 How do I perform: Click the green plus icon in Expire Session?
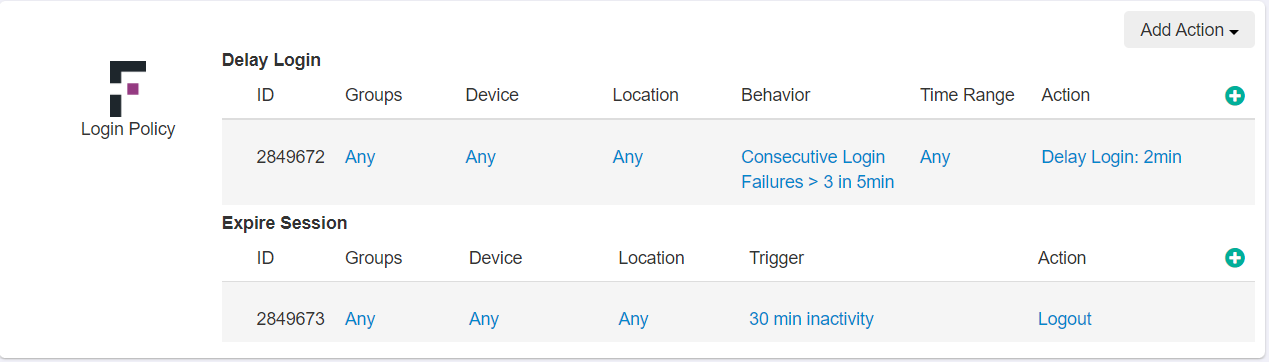[x=1235, y=258]
